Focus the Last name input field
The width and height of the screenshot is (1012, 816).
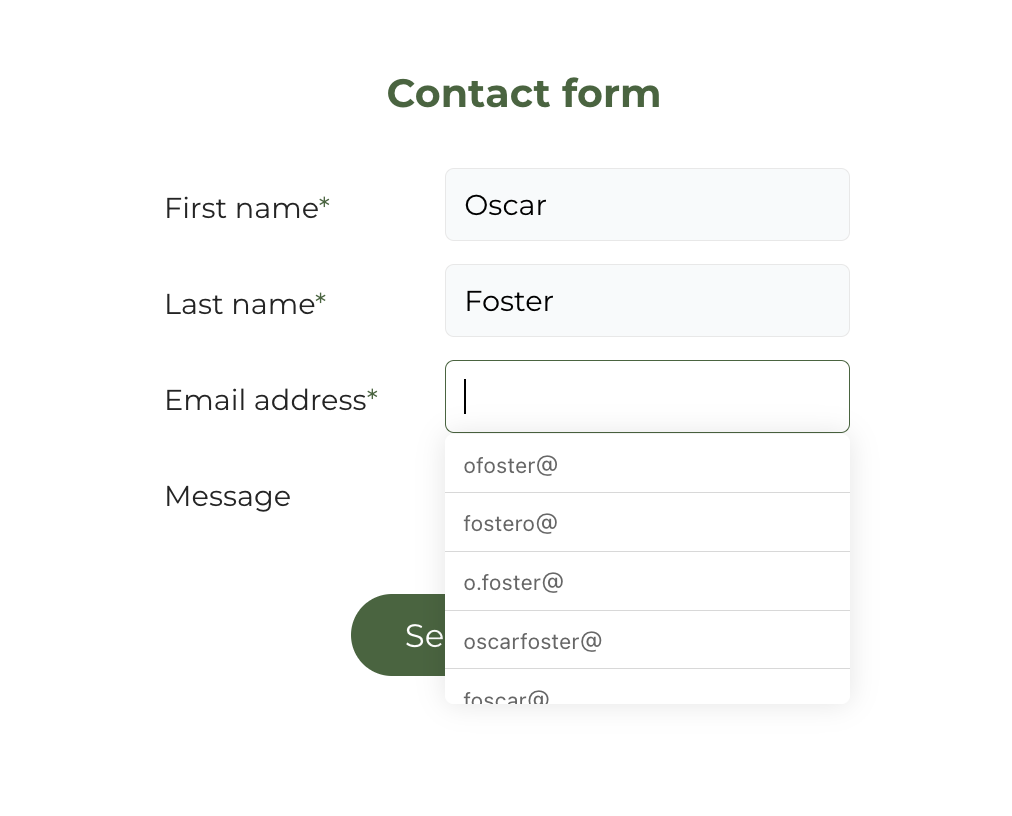point(647,300)
